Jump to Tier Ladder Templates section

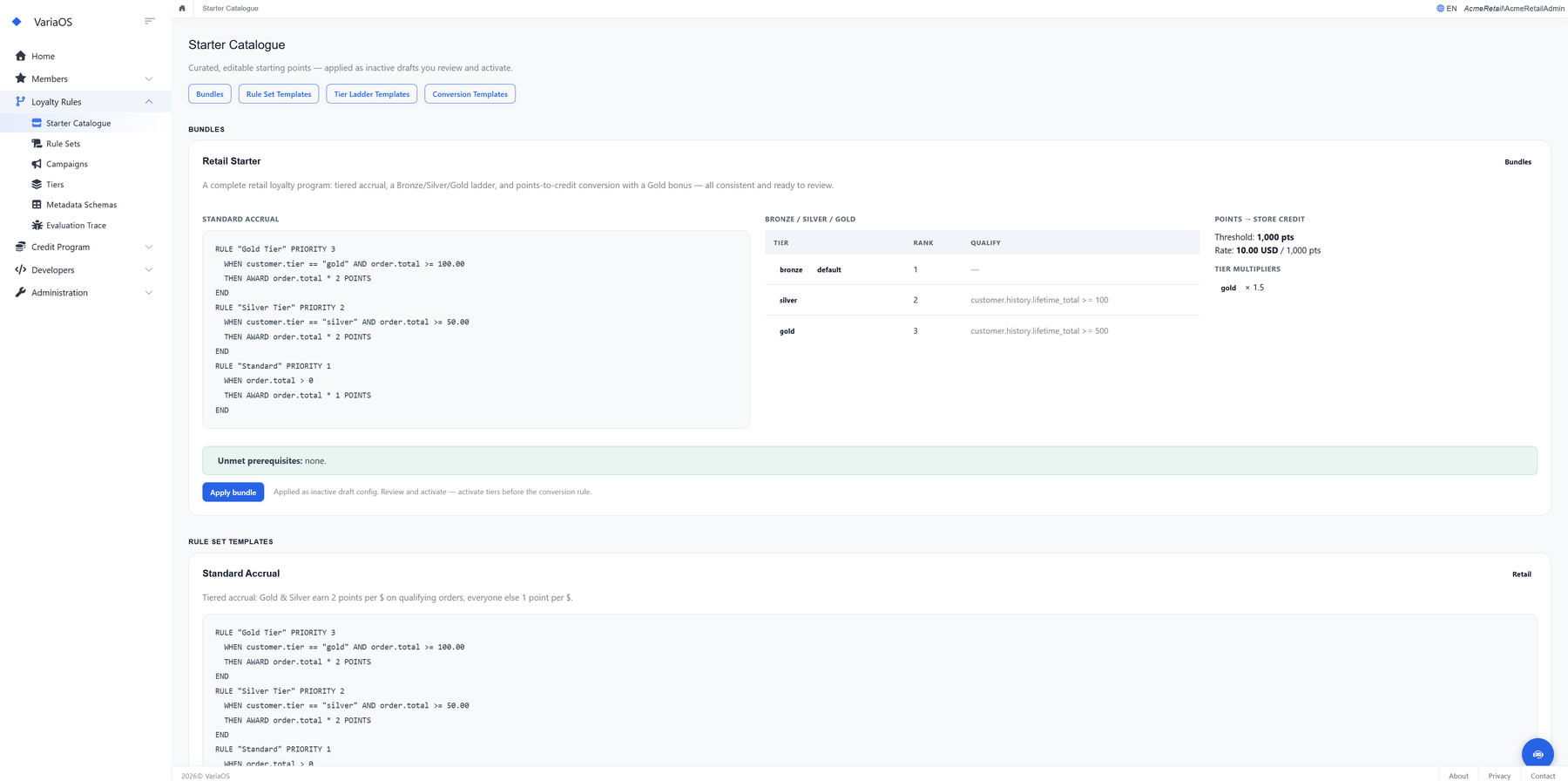tap(372, 94)
